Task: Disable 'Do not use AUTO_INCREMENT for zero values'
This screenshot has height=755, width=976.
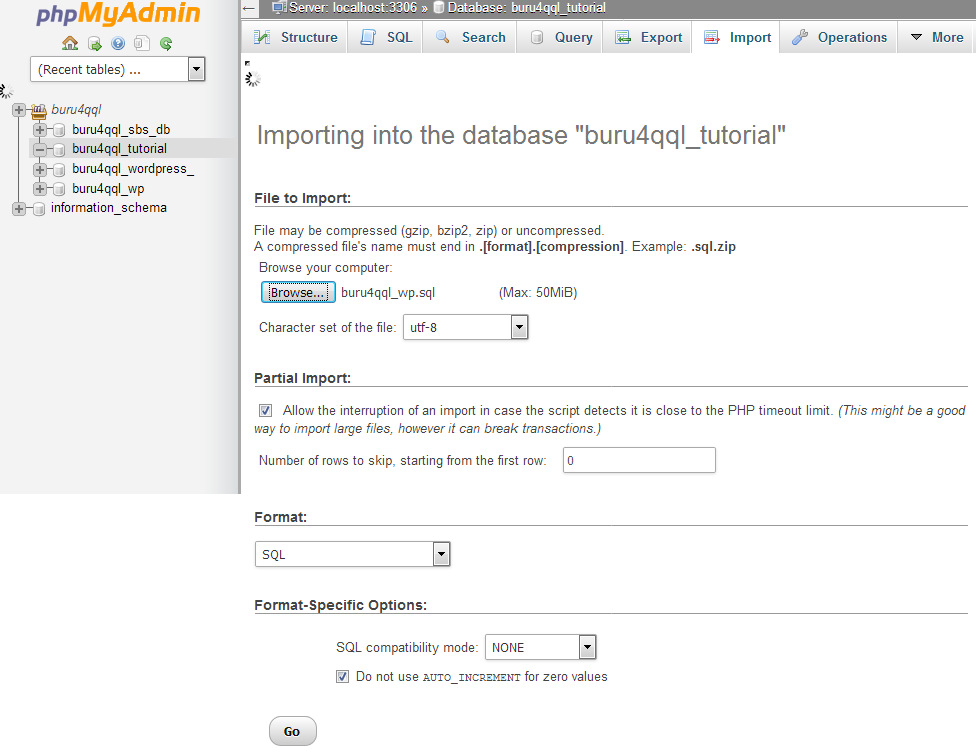Action: [x=343, y=677]
